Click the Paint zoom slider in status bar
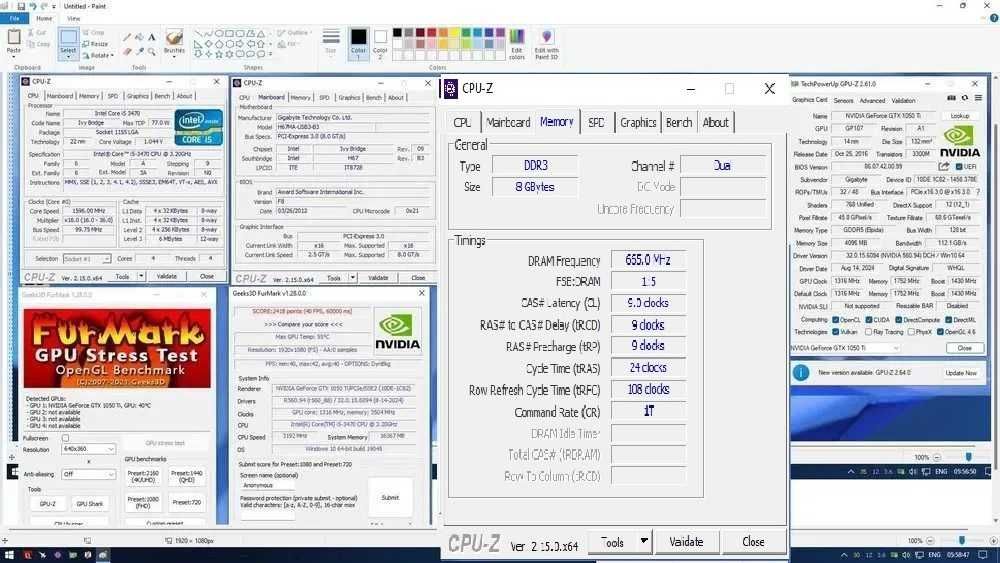Viewport: 1000px width, 563px height. pos(962,541)
